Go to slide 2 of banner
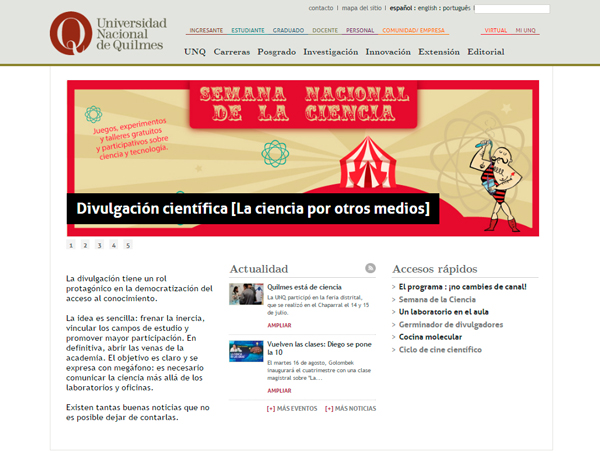This screenshot has height=453, width=600. 85,245
